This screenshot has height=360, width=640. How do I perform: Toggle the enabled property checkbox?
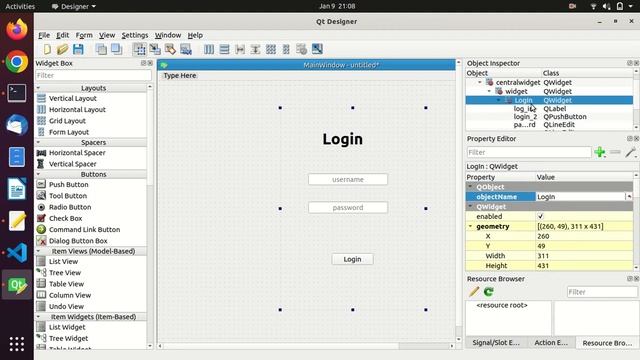click(540, 216)
